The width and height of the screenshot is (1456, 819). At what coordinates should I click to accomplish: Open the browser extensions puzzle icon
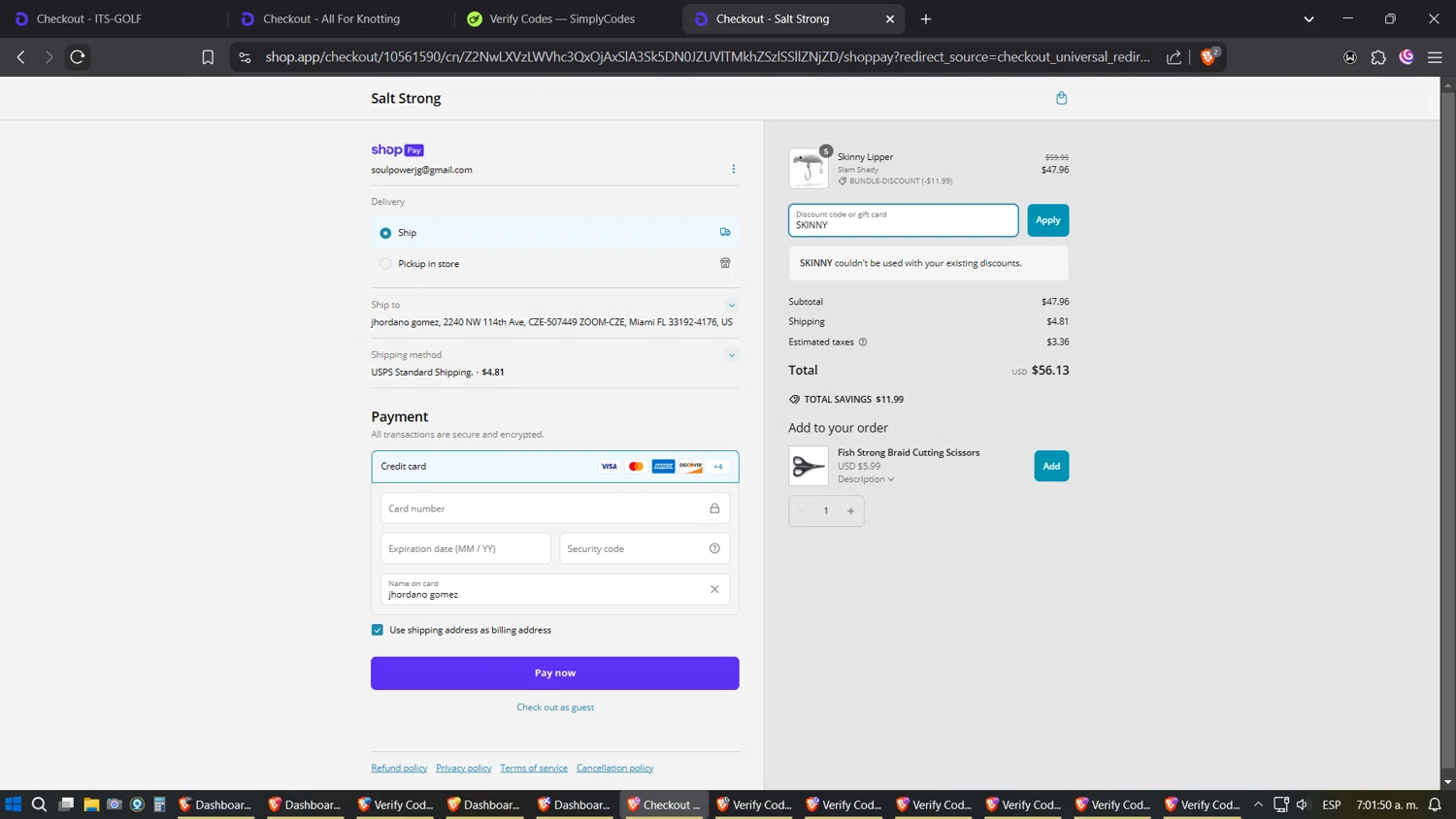[1378, 57]
